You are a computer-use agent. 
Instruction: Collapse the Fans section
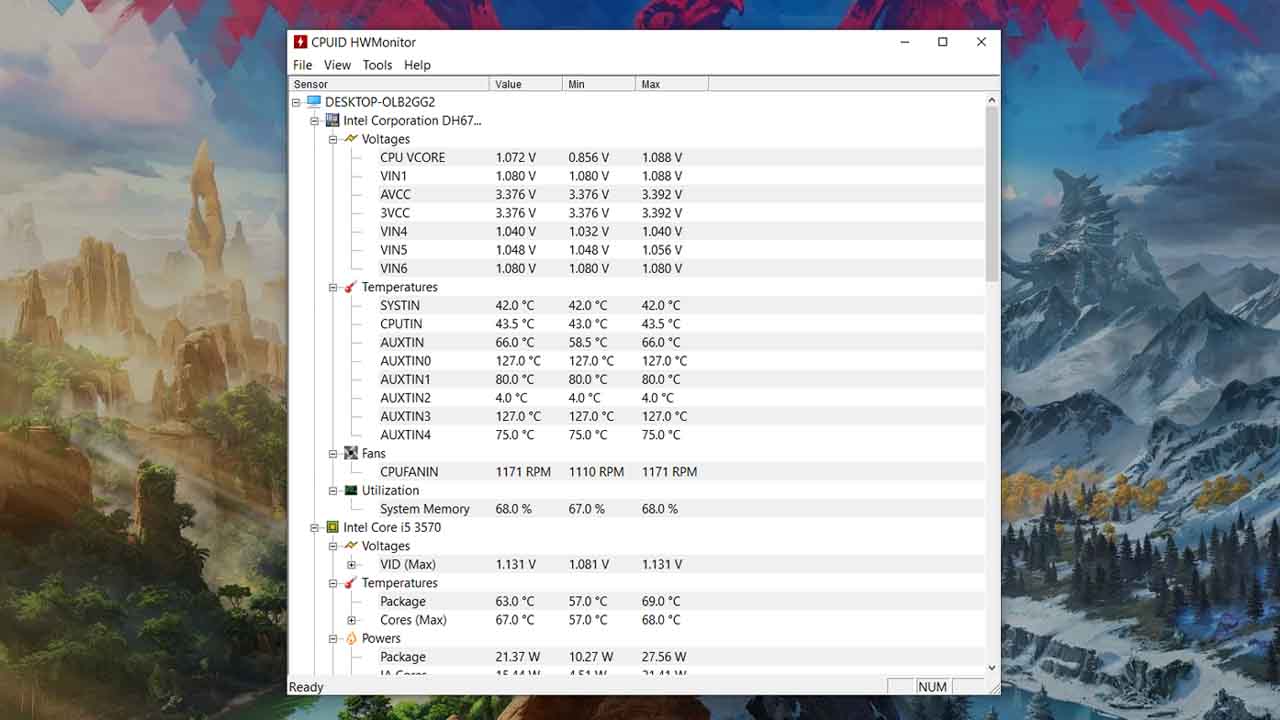pyautogui.click(x=333, y=453)
